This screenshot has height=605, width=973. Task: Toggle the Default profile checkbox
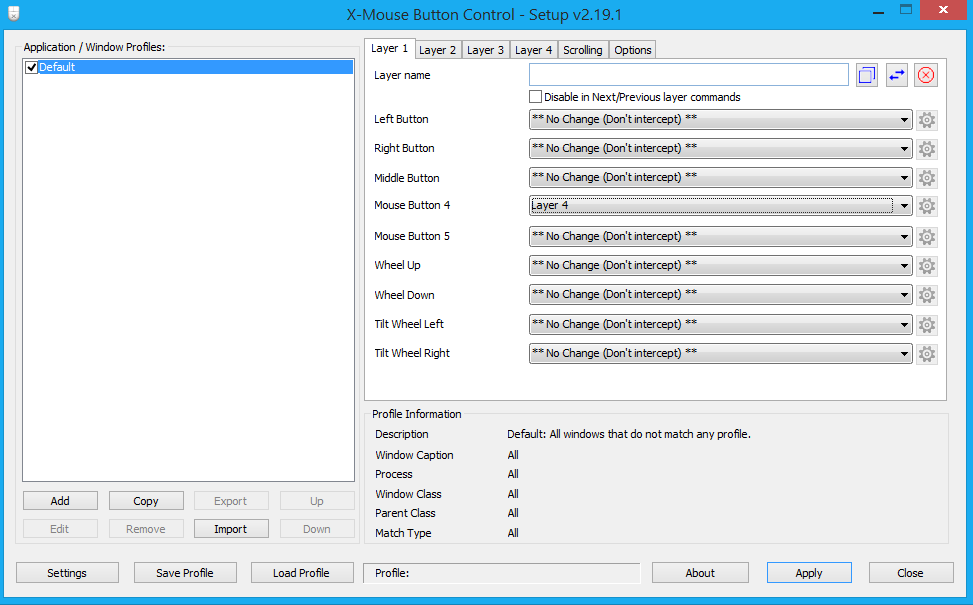click(31, 67)
